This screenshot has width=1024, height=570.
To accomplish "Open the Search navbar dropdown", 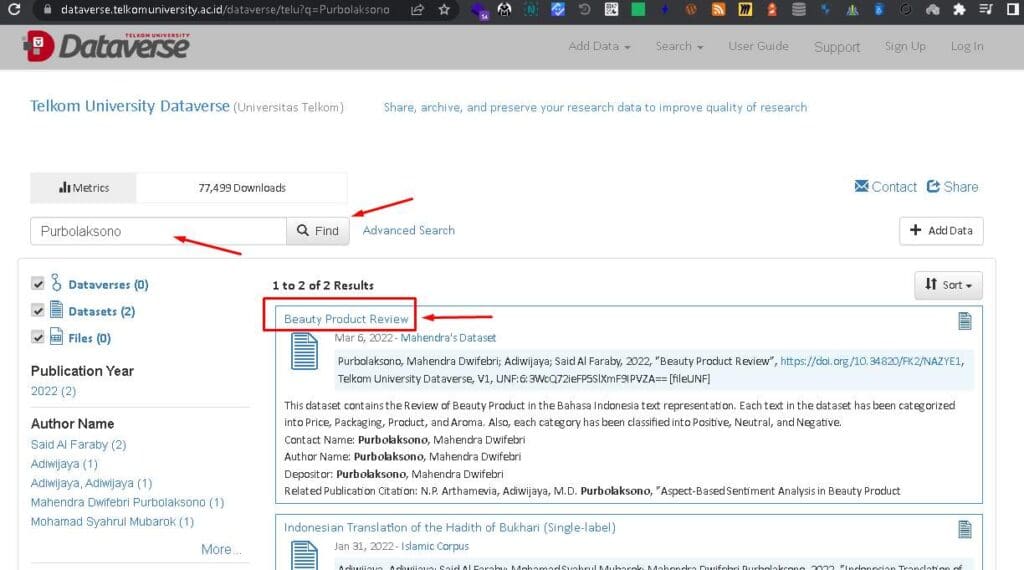I will click(x=679, y=46).
